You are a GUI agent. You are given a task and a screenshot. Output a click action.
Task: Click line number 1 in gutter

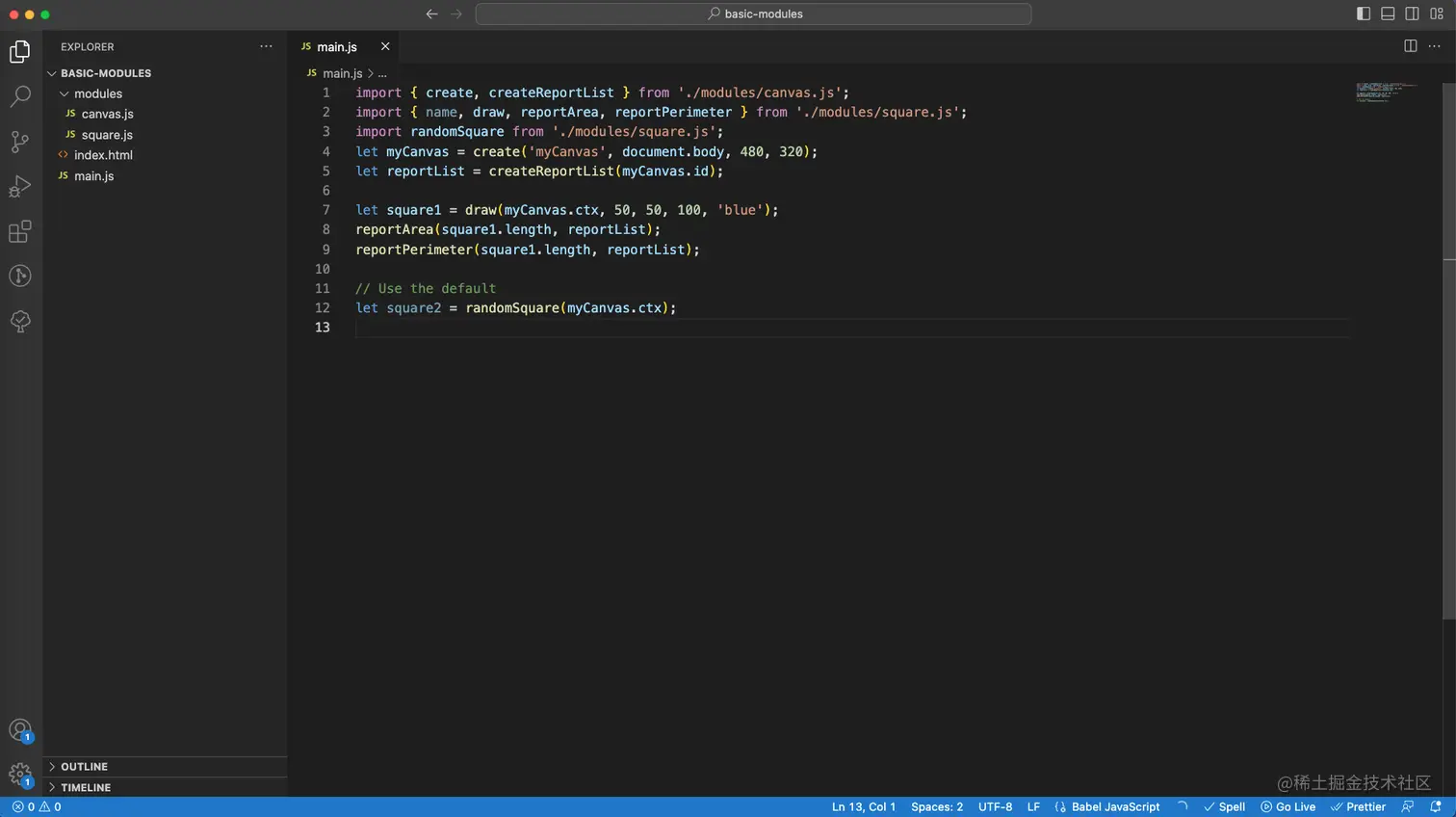point(325,92)
